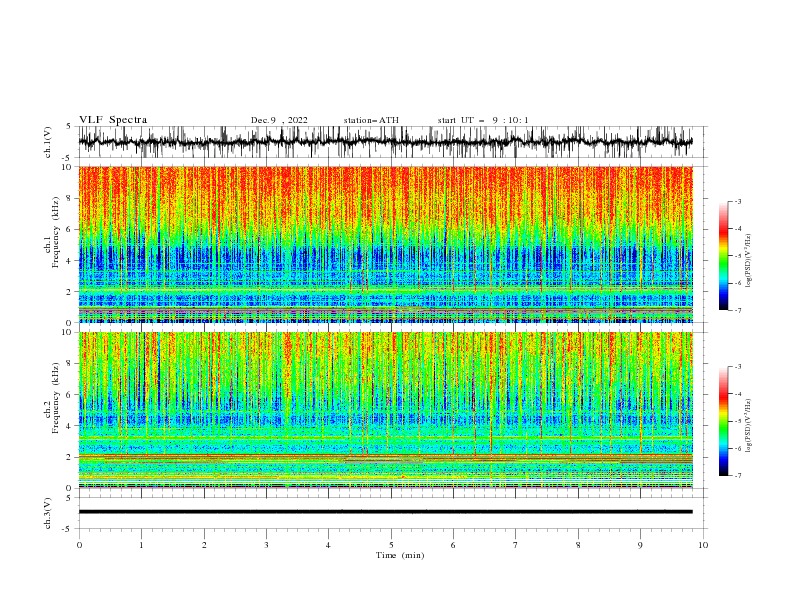792x612 pixels.
Task: Click the "start UT = 9 :10: 1" text
Action: (x=483, y=120)
